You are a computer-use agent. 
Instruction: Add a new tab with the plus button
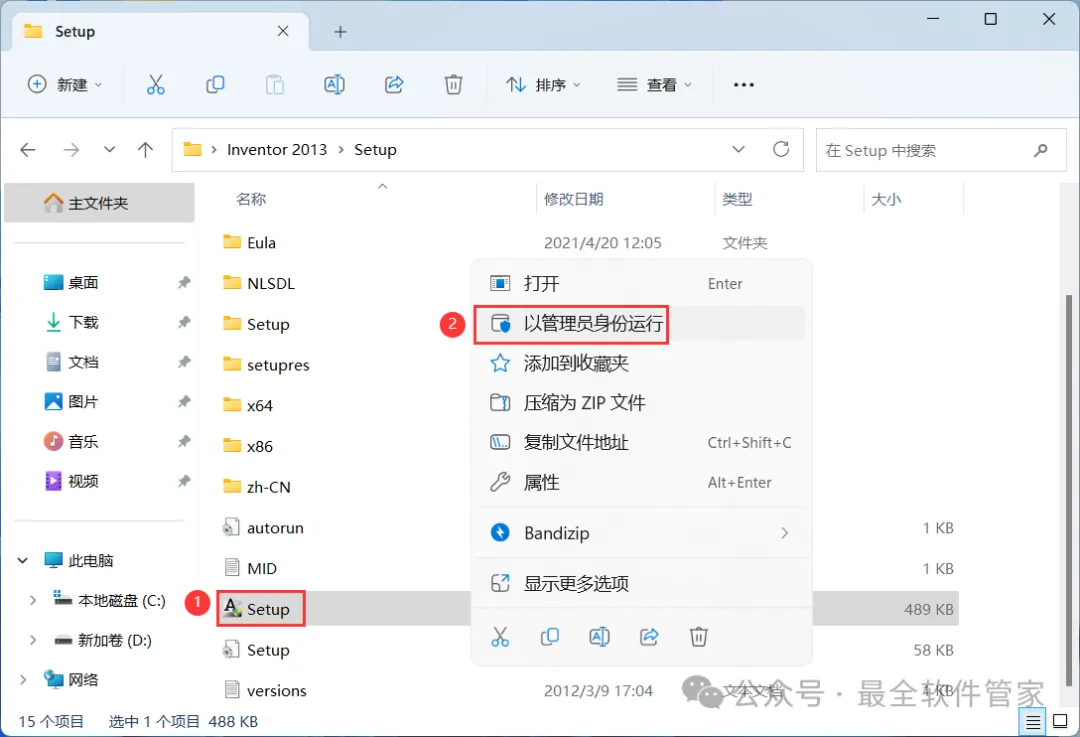pos(340,32)
